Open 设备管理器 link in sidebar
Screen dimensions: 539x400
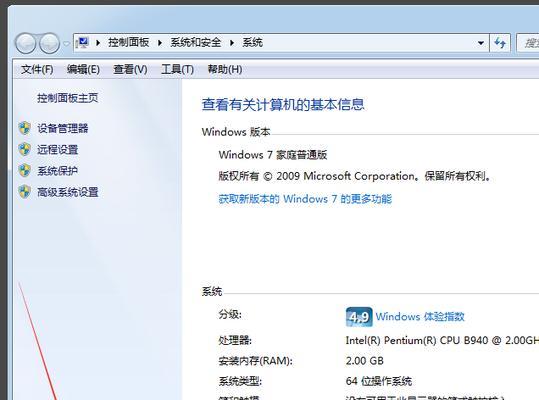pos(63,129)
